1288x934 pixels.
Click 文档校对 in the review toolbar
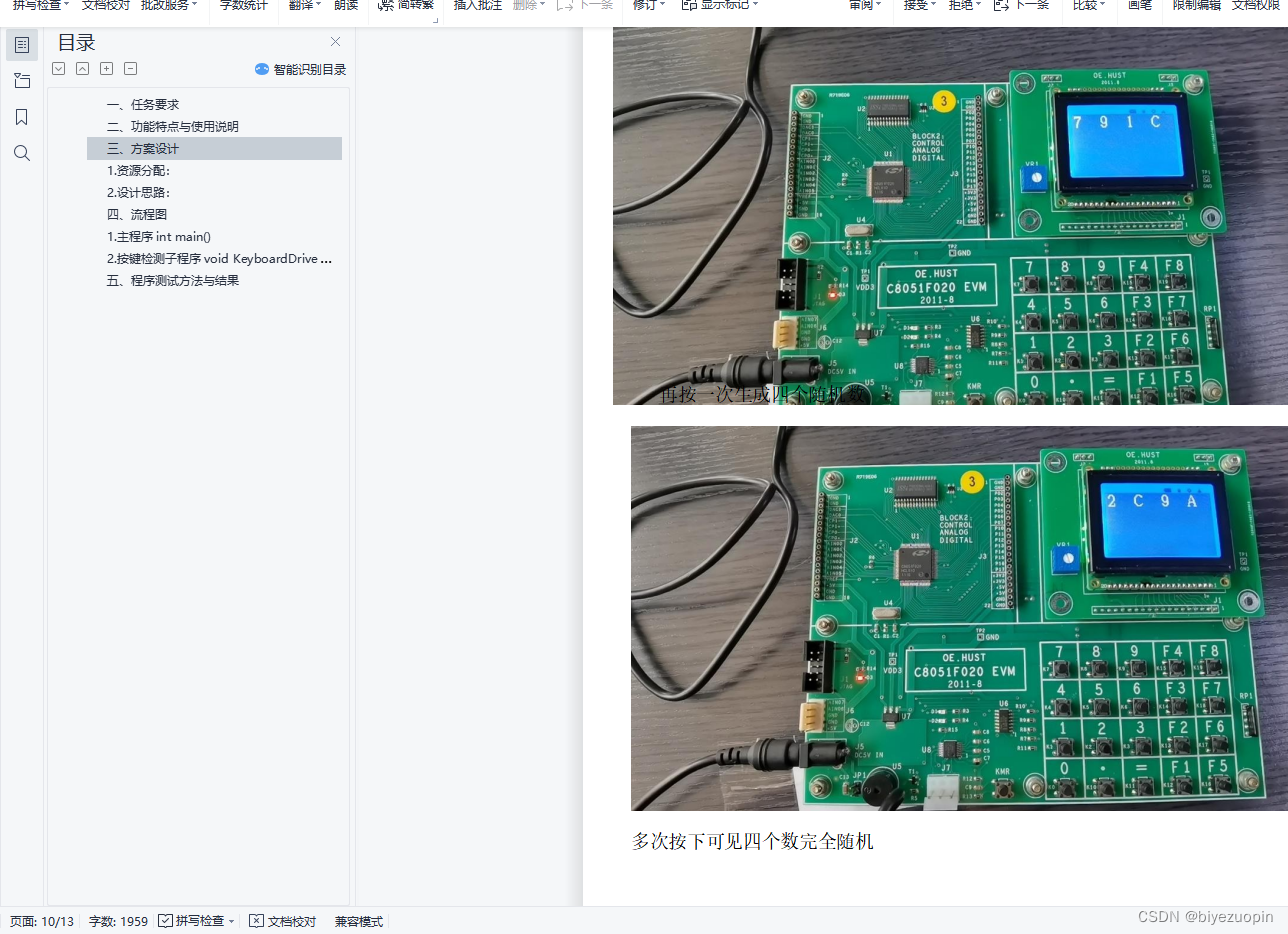click(106, 5)
